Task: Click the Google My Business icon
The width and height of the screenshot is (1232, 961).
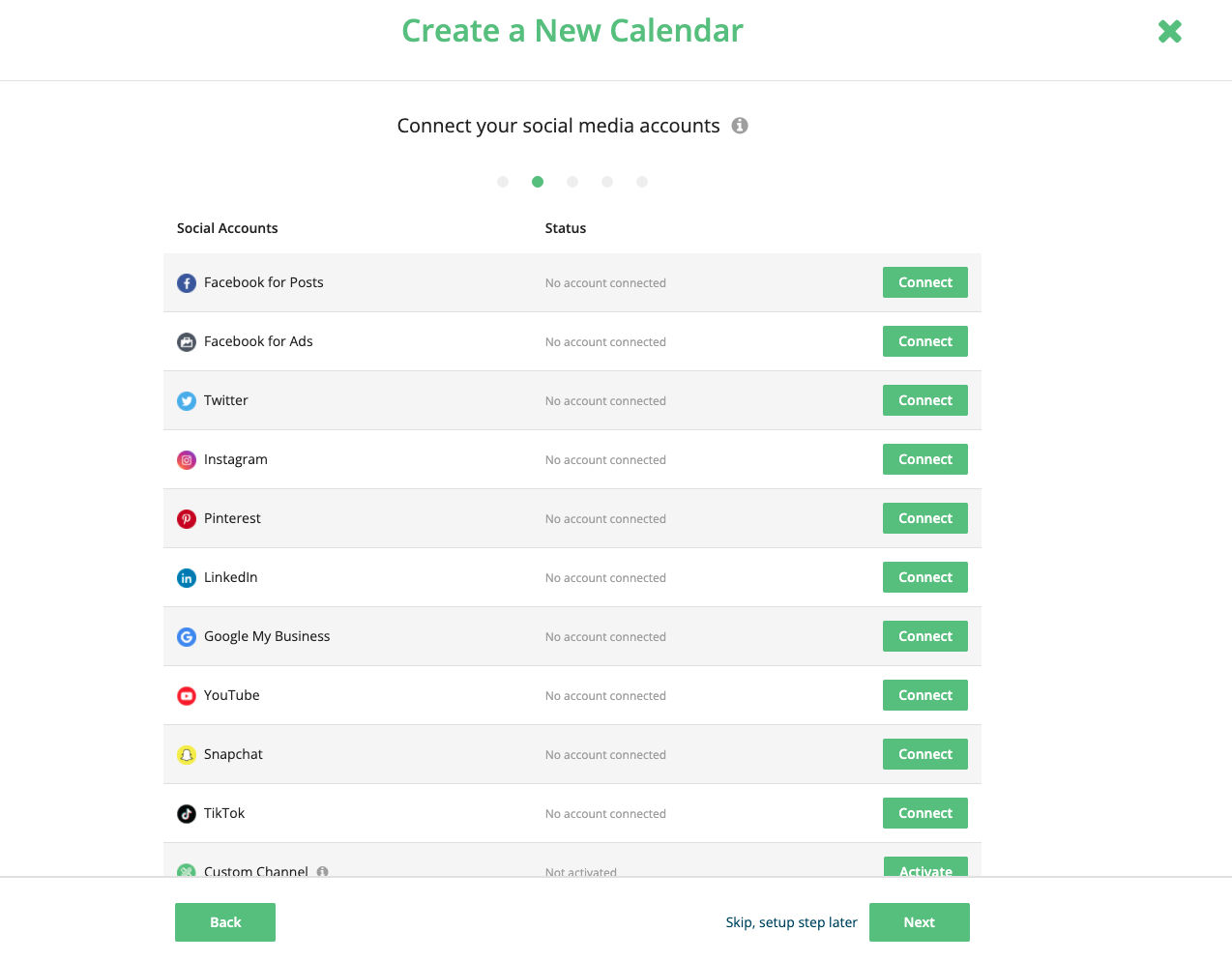Action: 186,636
